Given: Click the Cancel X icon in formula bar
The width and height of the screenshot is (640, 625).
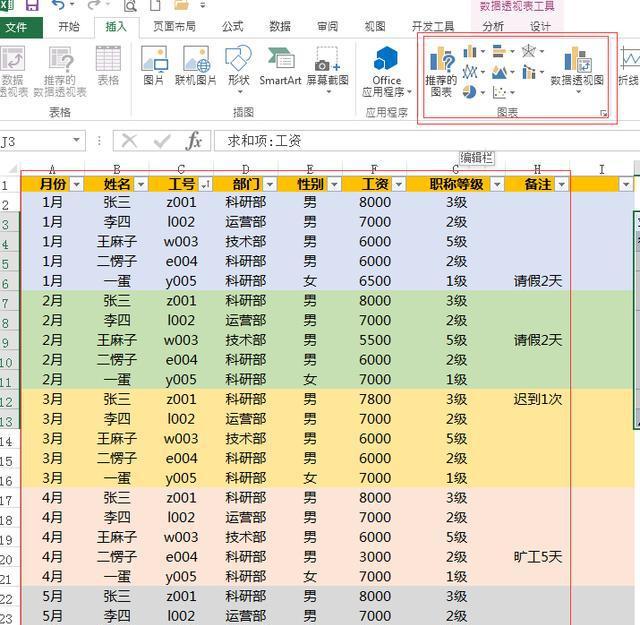Looking at the screenshot, I should (x=129, y=141).
